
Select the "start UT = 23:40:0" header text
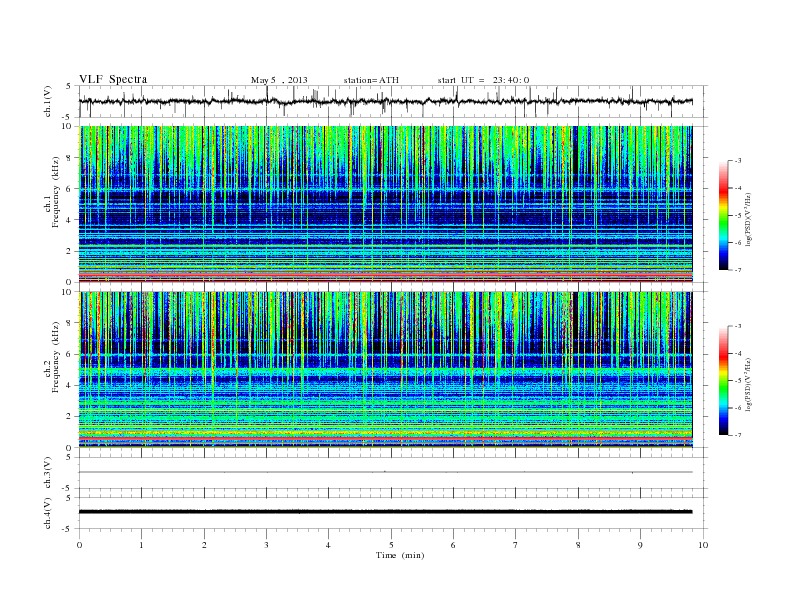pyautogui.click(x=483, y=80)
